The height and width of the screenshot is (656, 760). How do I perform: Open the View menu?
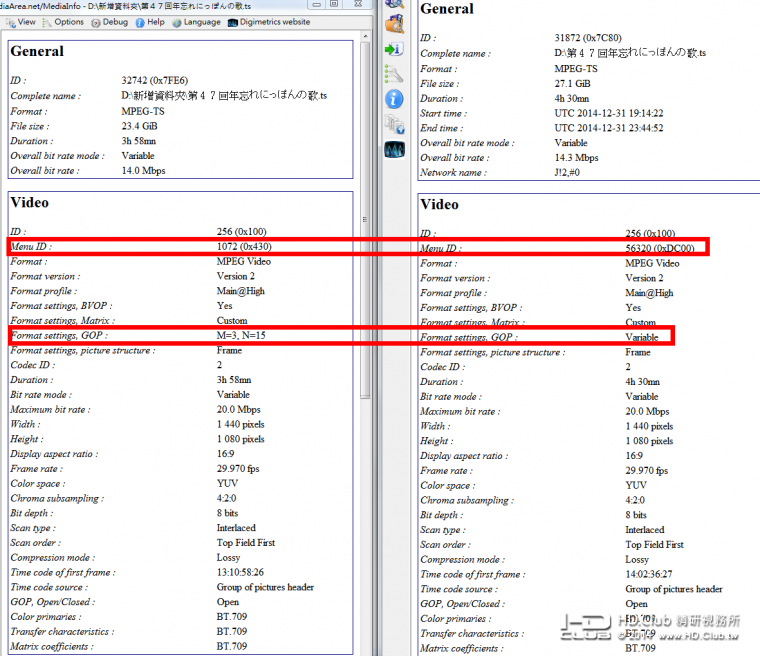[x=21, y=22]
